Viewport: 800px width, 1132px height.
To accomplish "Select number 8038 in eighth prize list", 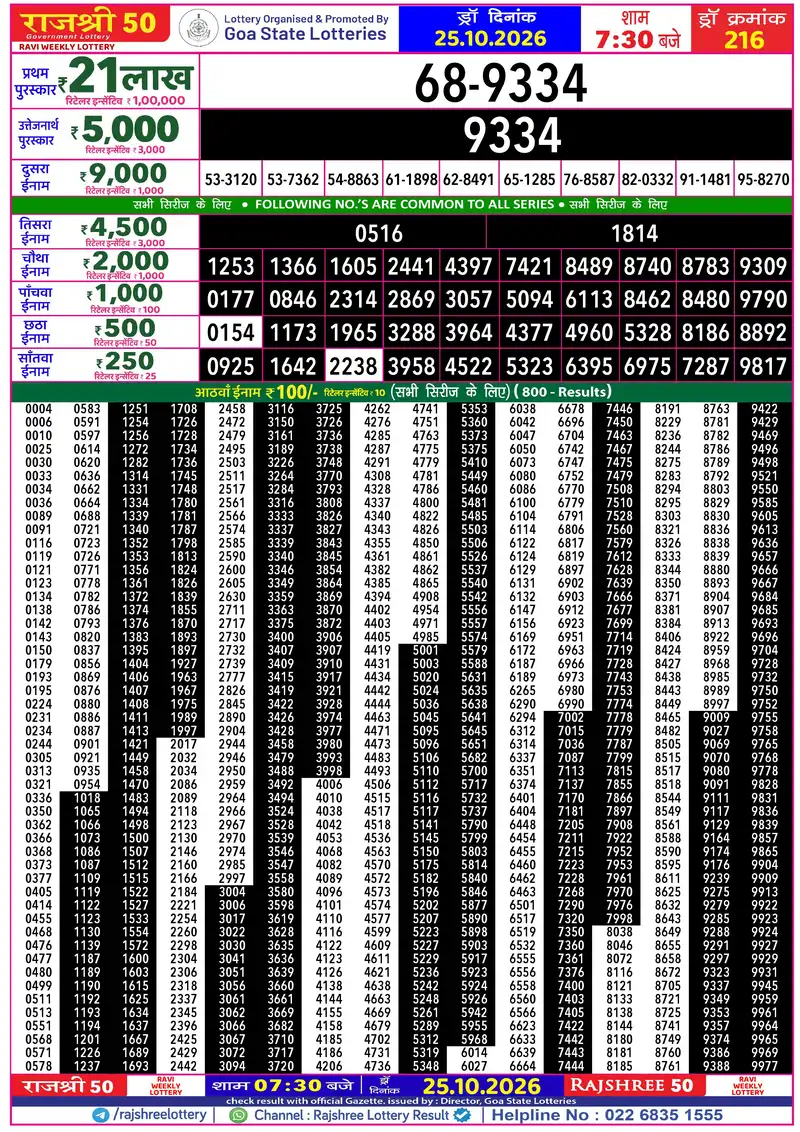I will 619,932.
